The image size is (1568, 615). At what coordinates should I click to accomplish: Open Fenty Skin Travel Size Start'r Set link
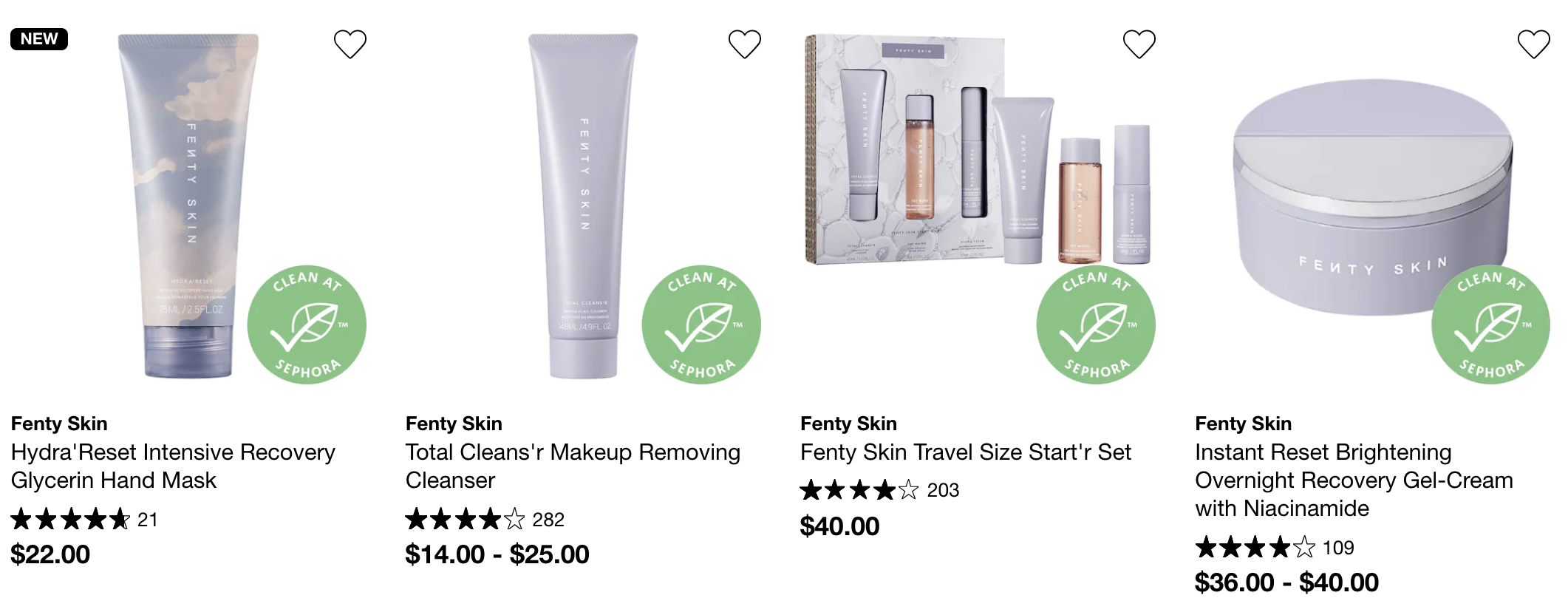(966, 452)
